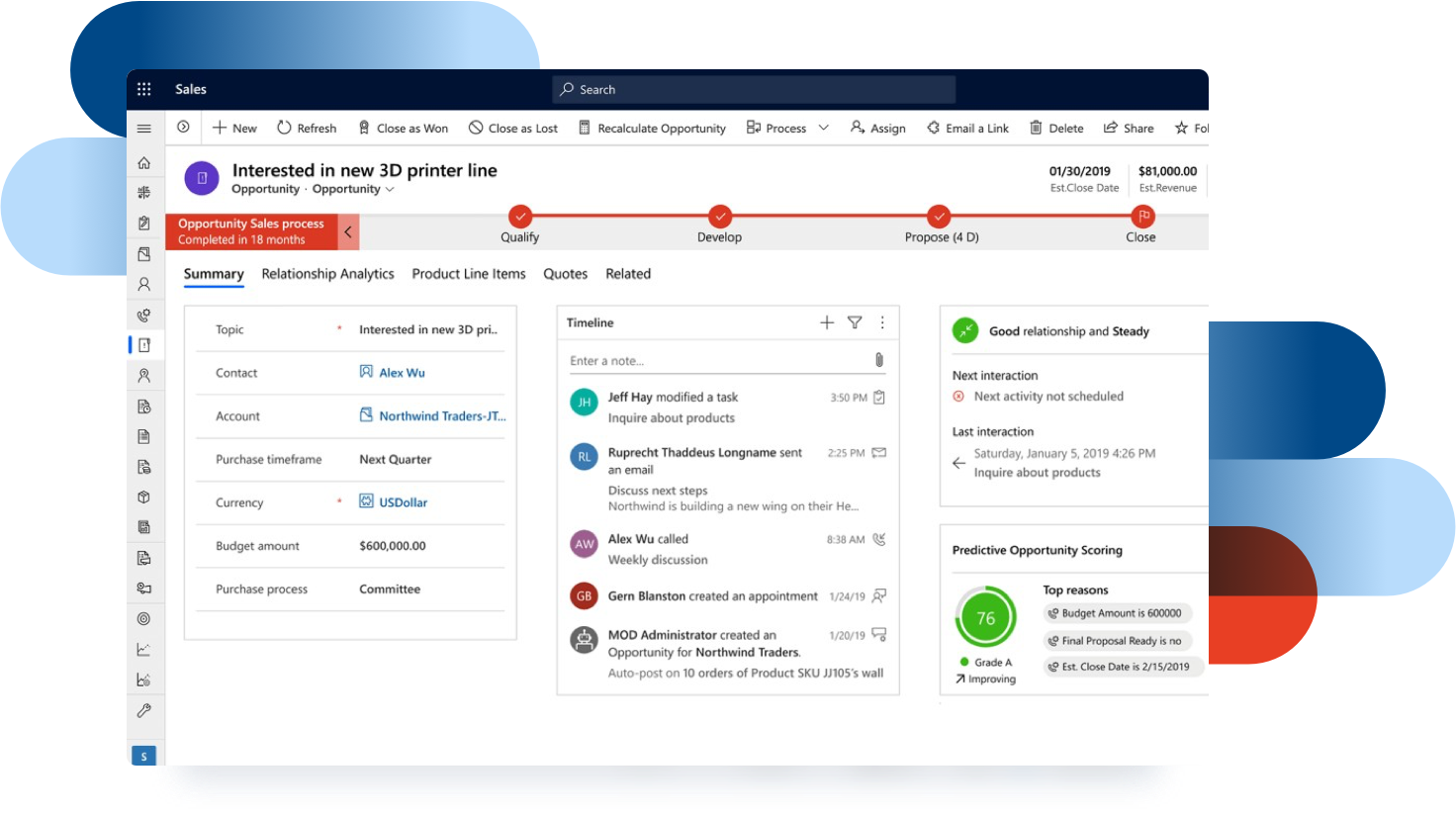
Task: Click Close as Won in toolbar
Action: point(403,129)
